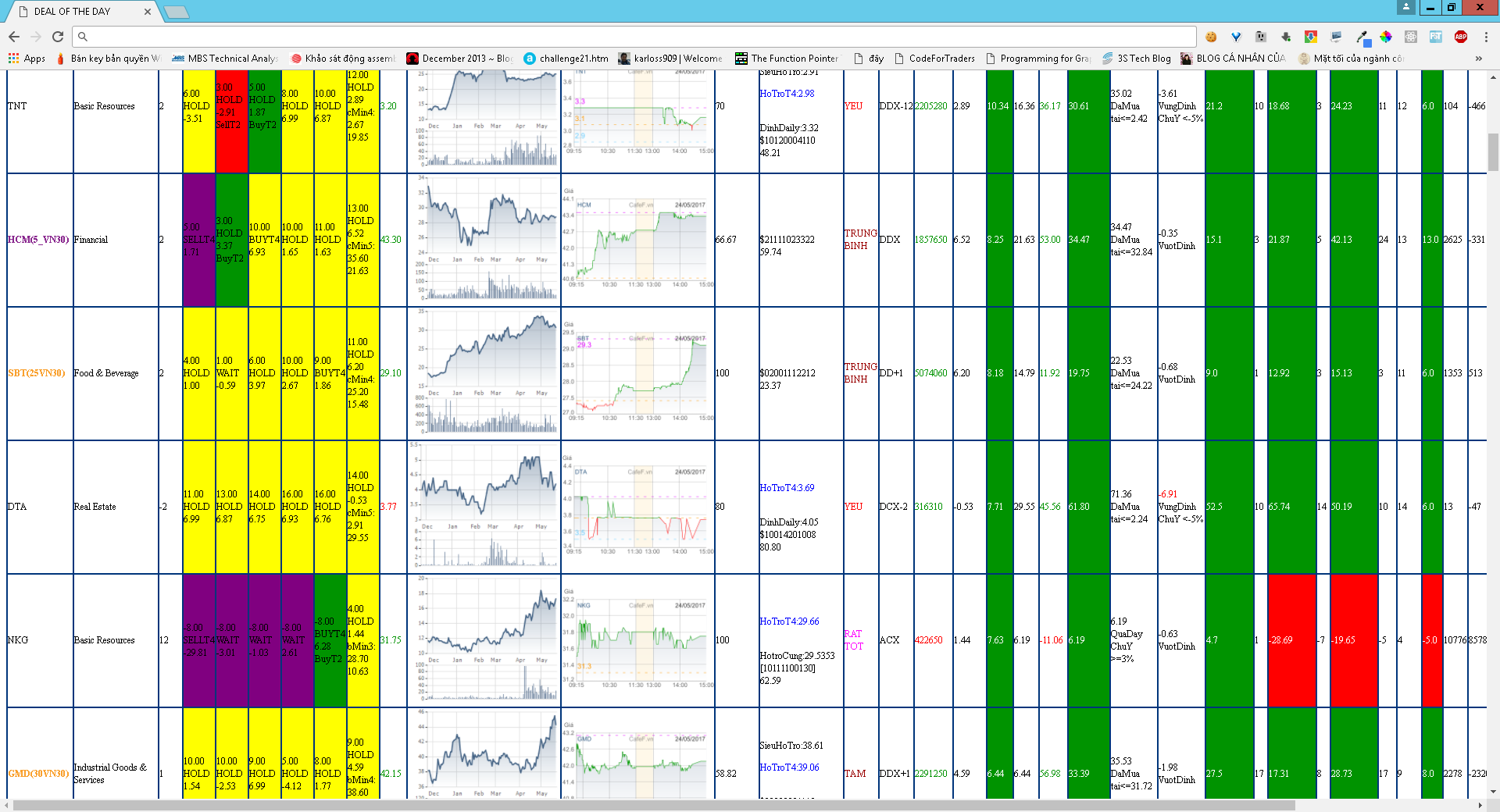1500x812 pixels.
Task: Open a new tab
Action: [177, 12]
